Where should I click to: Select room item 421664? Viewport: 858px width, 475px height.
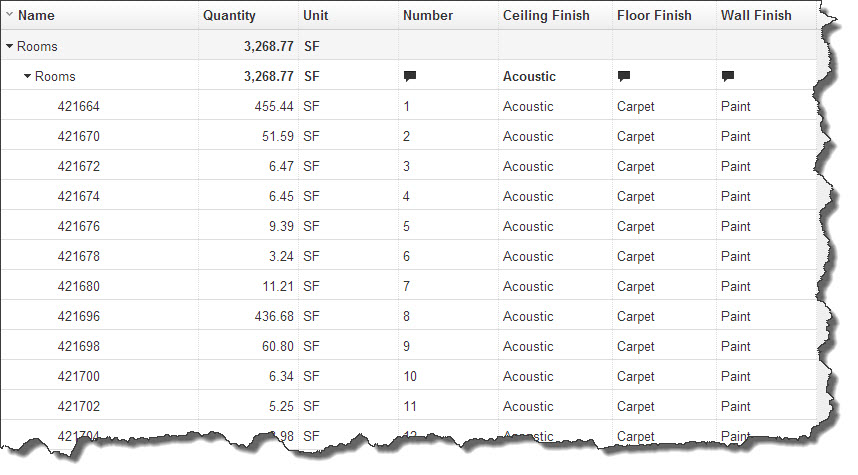(79, 106)
